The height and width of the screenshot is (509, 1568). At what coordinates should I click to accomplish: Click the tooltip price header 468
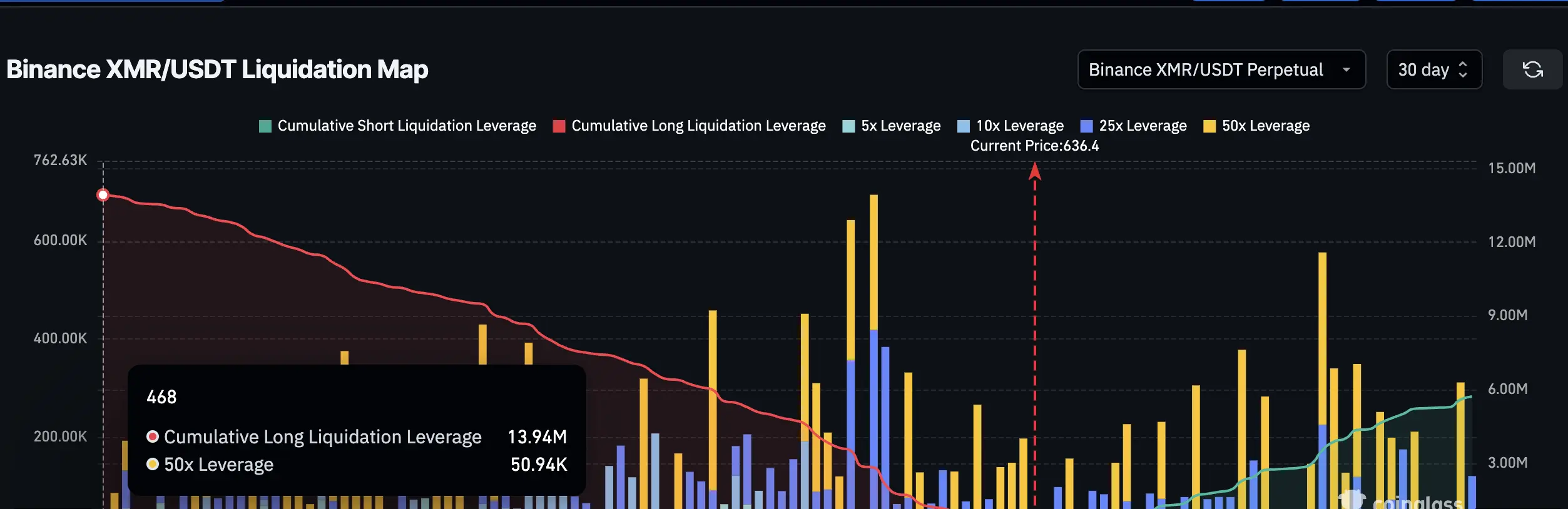coord(161,397)
